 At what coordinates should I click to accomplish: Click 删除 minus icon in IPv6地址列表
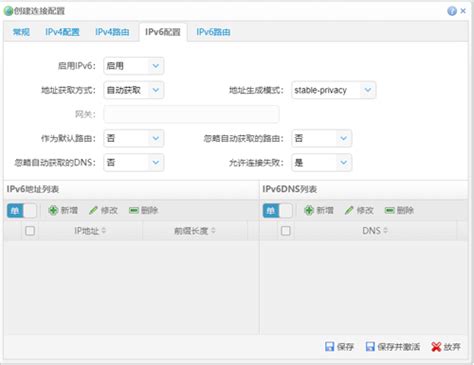tap(134, 210)
